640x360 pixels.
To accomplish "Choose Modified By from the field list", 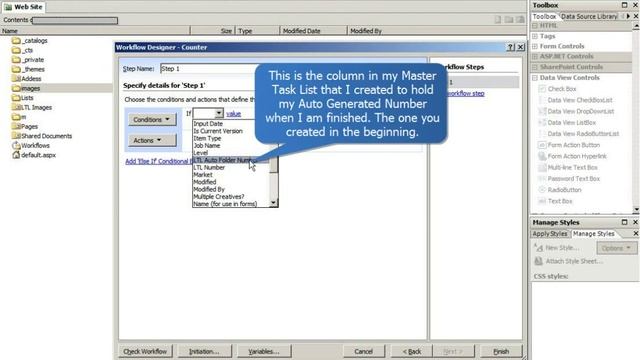I will coord(231,189).
